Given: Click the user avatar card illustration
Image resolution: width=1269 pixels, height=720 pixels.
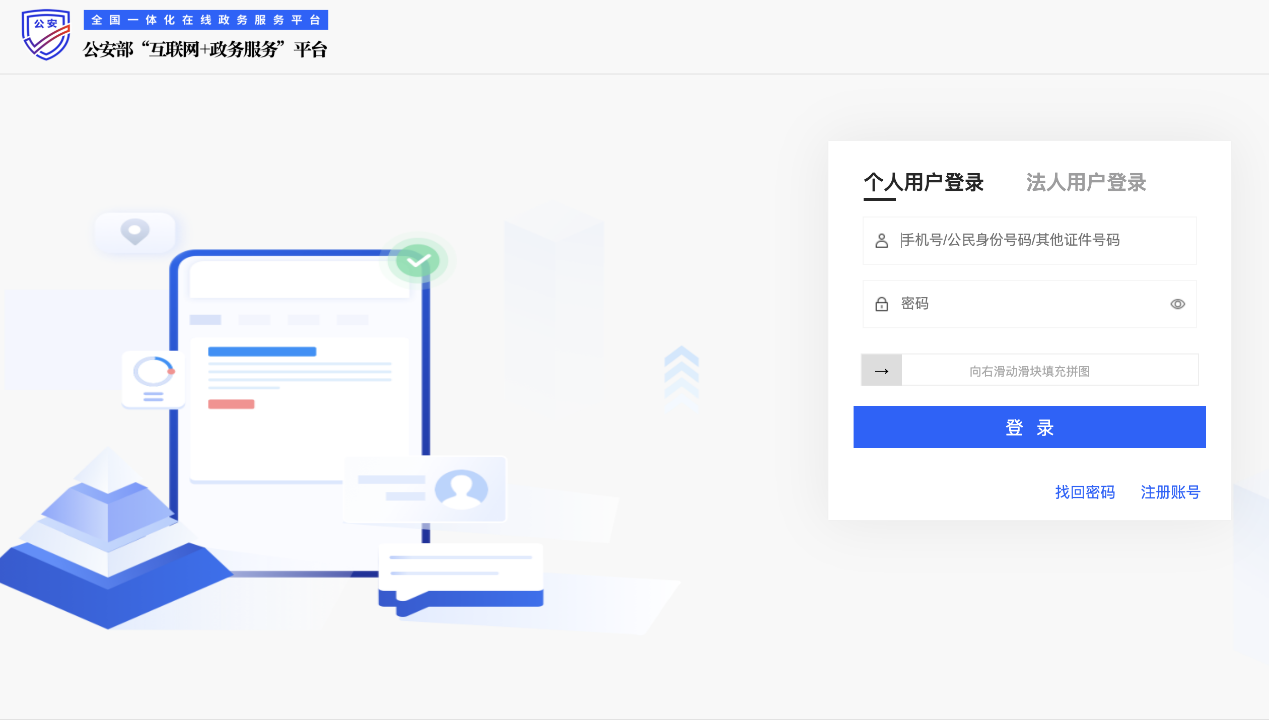Looking at the screenshot, I should point(424,489).
